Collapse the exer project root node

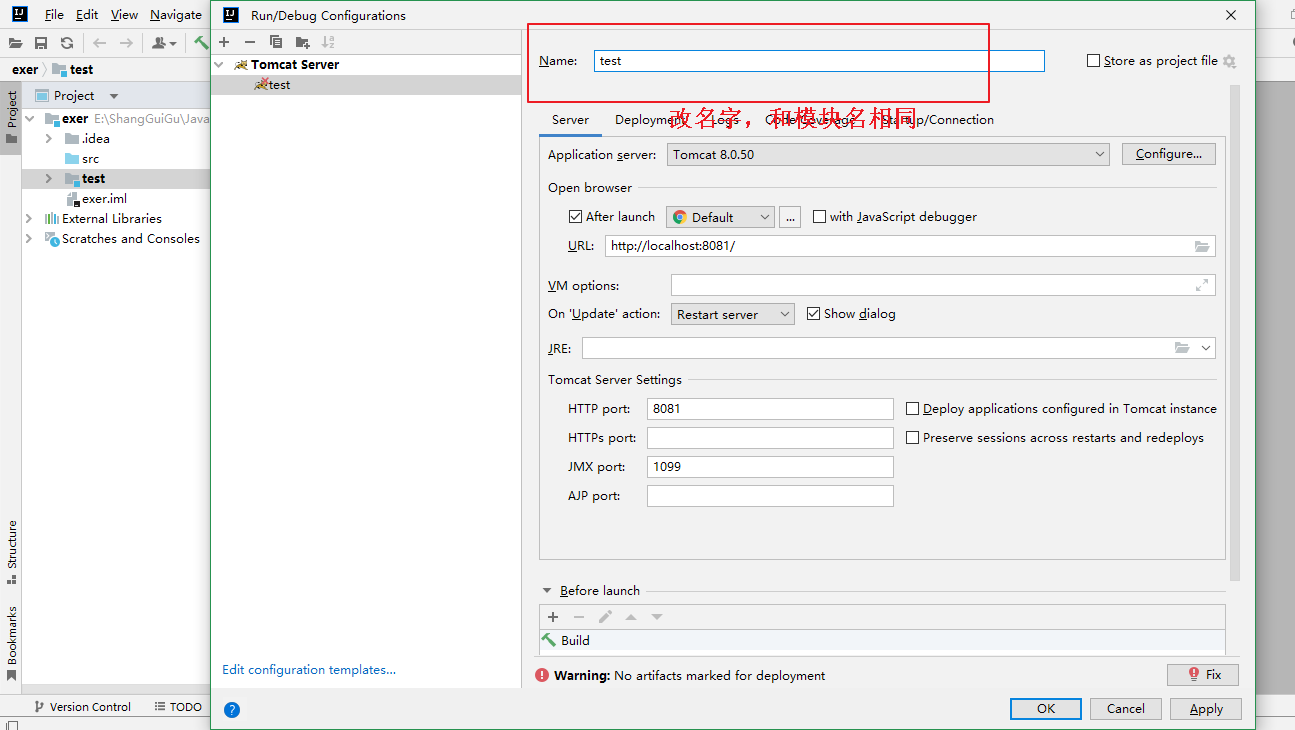pos(28,118)
